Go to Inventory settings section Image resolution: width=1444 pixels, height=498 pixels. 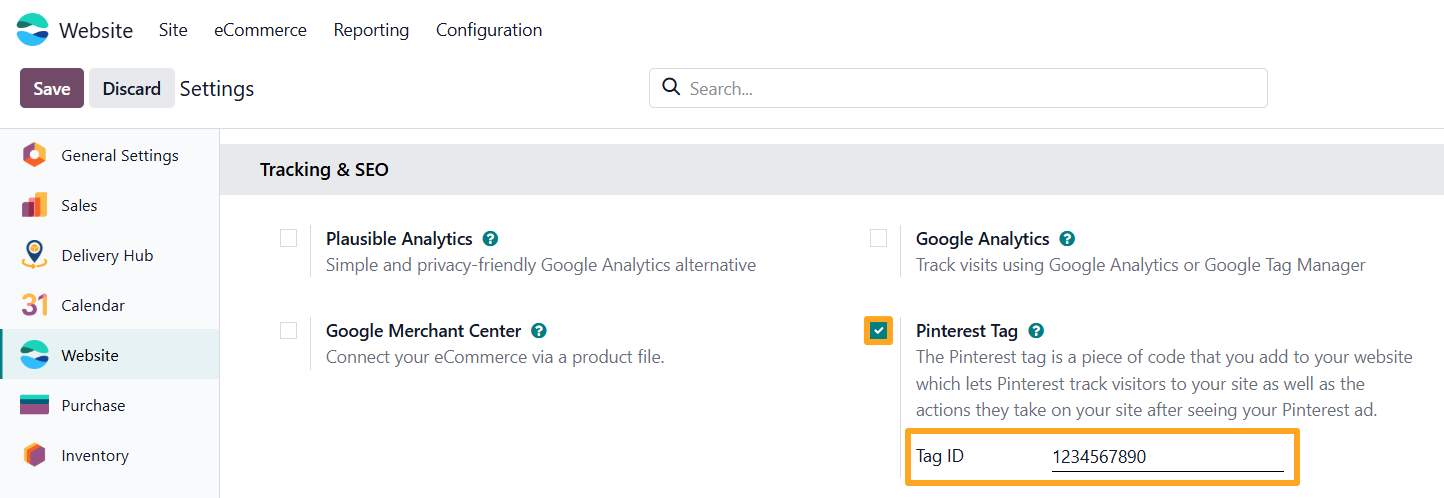110,455
